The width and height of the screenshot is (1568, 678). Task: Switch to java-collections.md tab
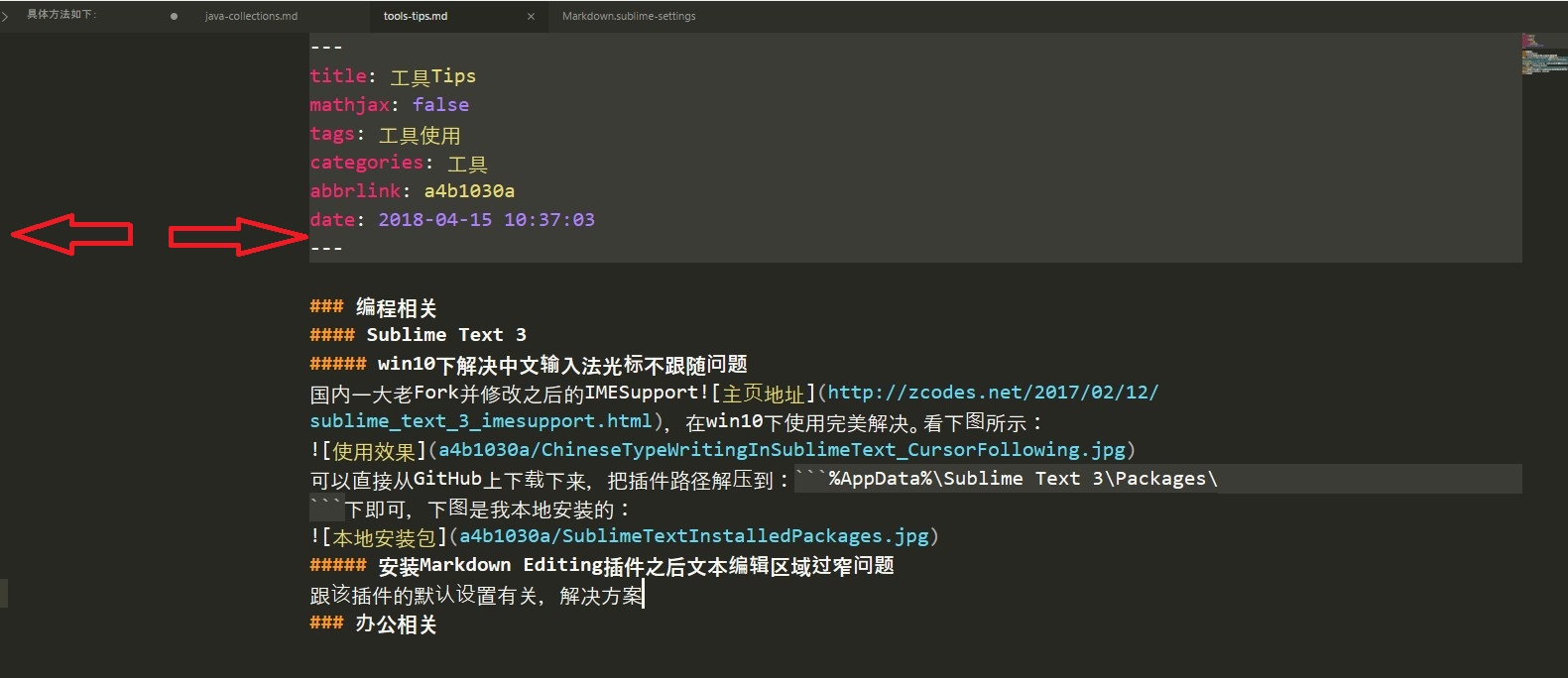point(251,16)
